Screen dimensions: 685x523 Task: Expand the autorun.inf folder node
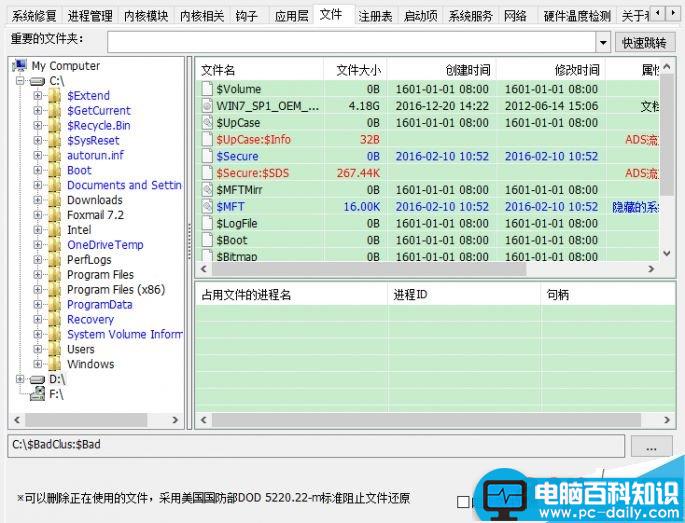38,155
